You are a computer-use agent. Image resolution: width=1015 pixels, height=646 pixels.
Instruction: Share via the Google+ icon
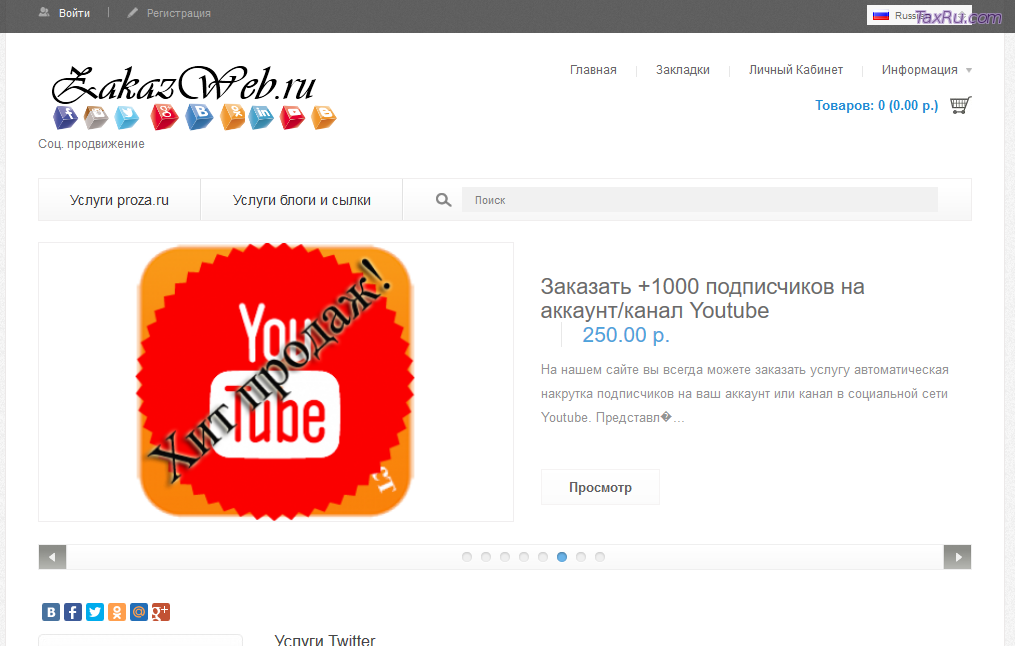pos(161,612)
